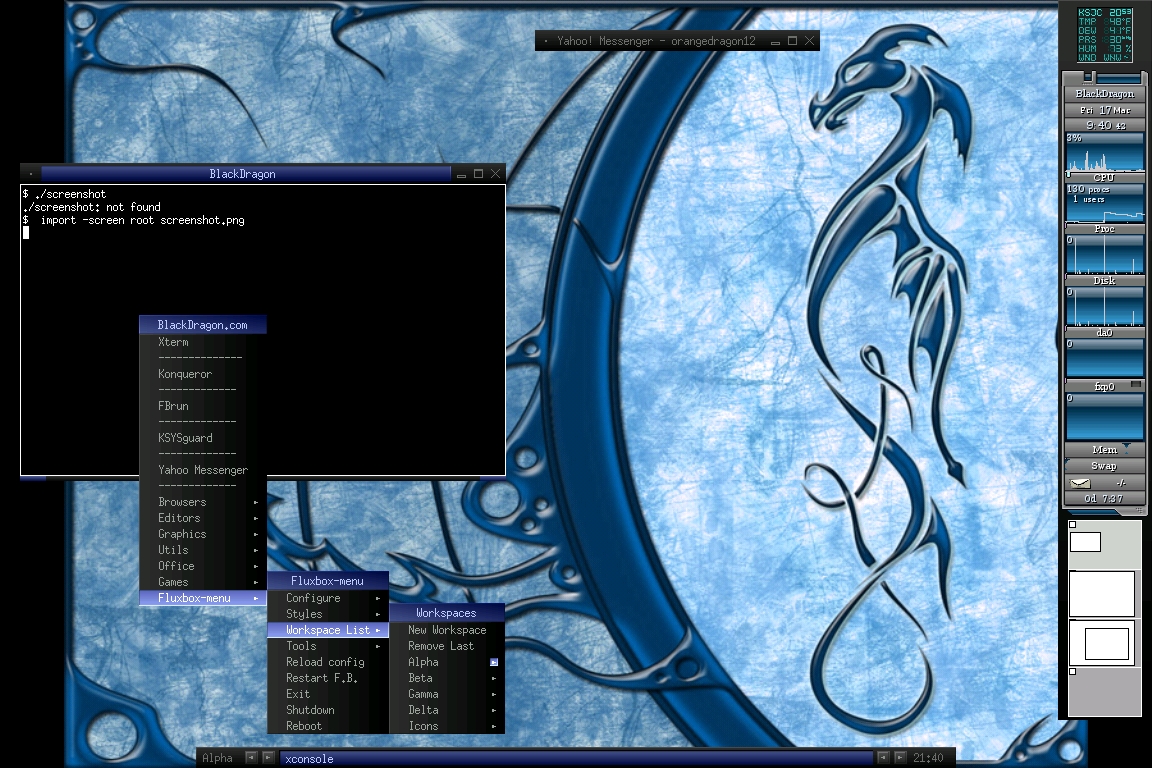Close the Yahoo! Messenger window
This screenshot has width=1152, height=768.
(810, 41)
